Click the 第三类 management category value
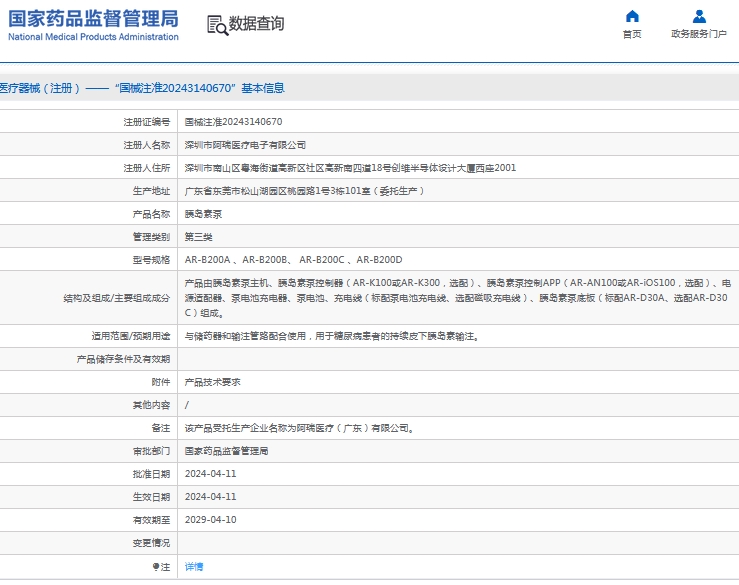The image size is (739, 585). tap(198, 237)
